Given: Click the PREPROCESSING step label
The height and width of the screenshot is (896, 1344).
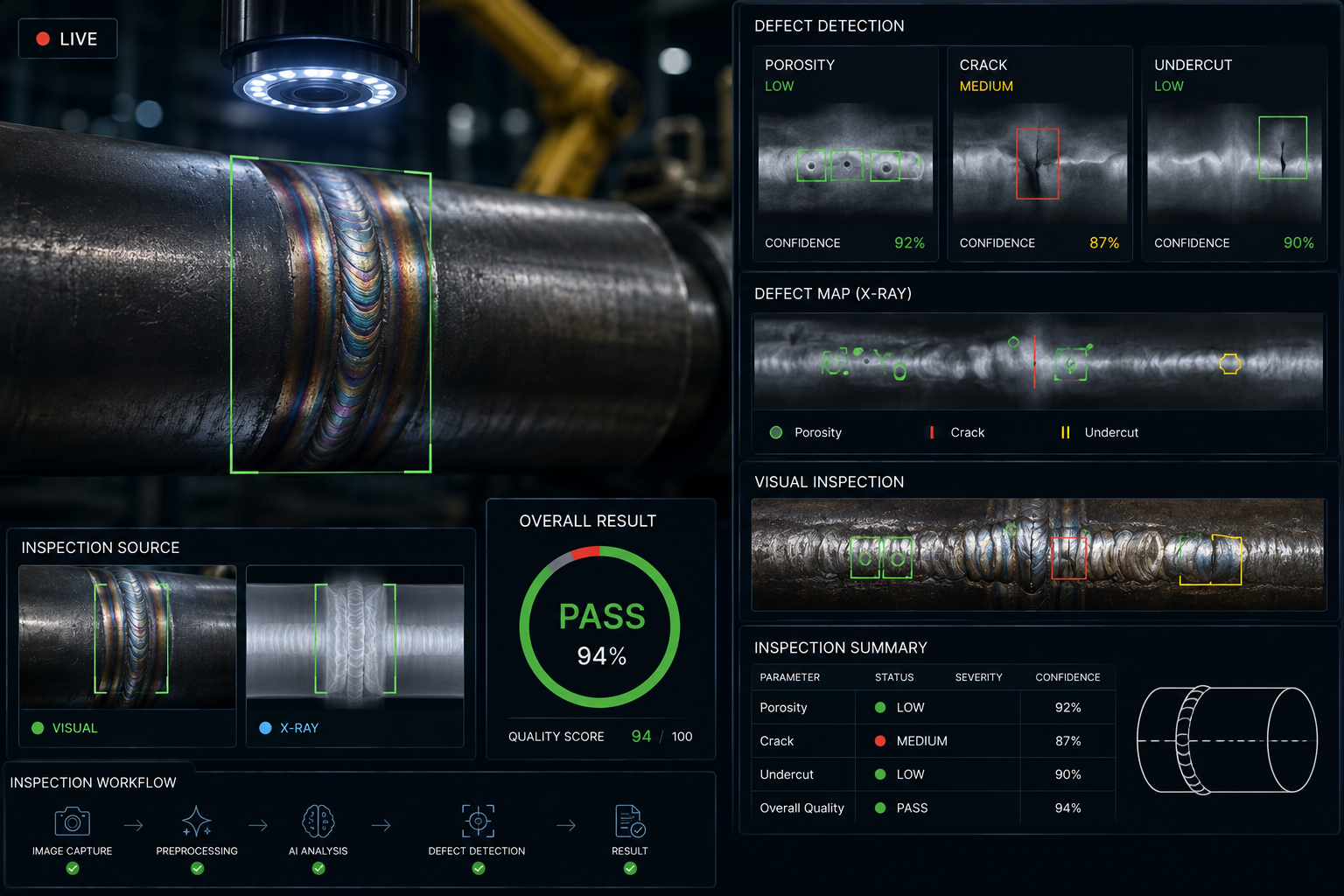Looking at the screenshot, I should click(197, 850).
